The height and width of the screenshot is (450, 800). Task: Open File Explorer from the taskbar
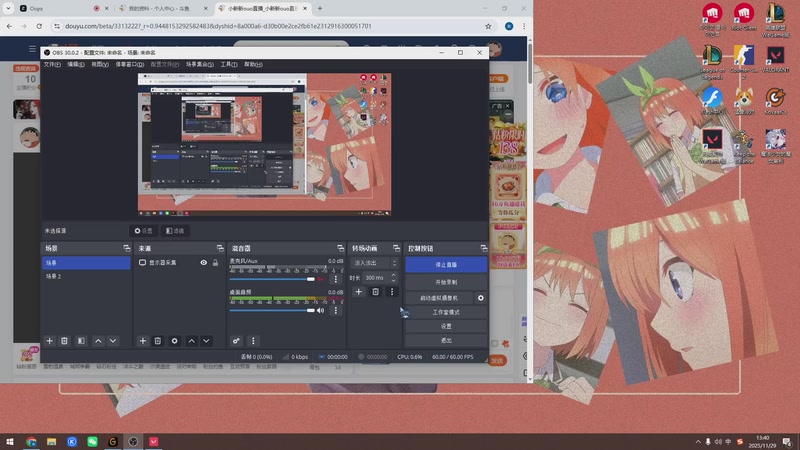(52, 441)
